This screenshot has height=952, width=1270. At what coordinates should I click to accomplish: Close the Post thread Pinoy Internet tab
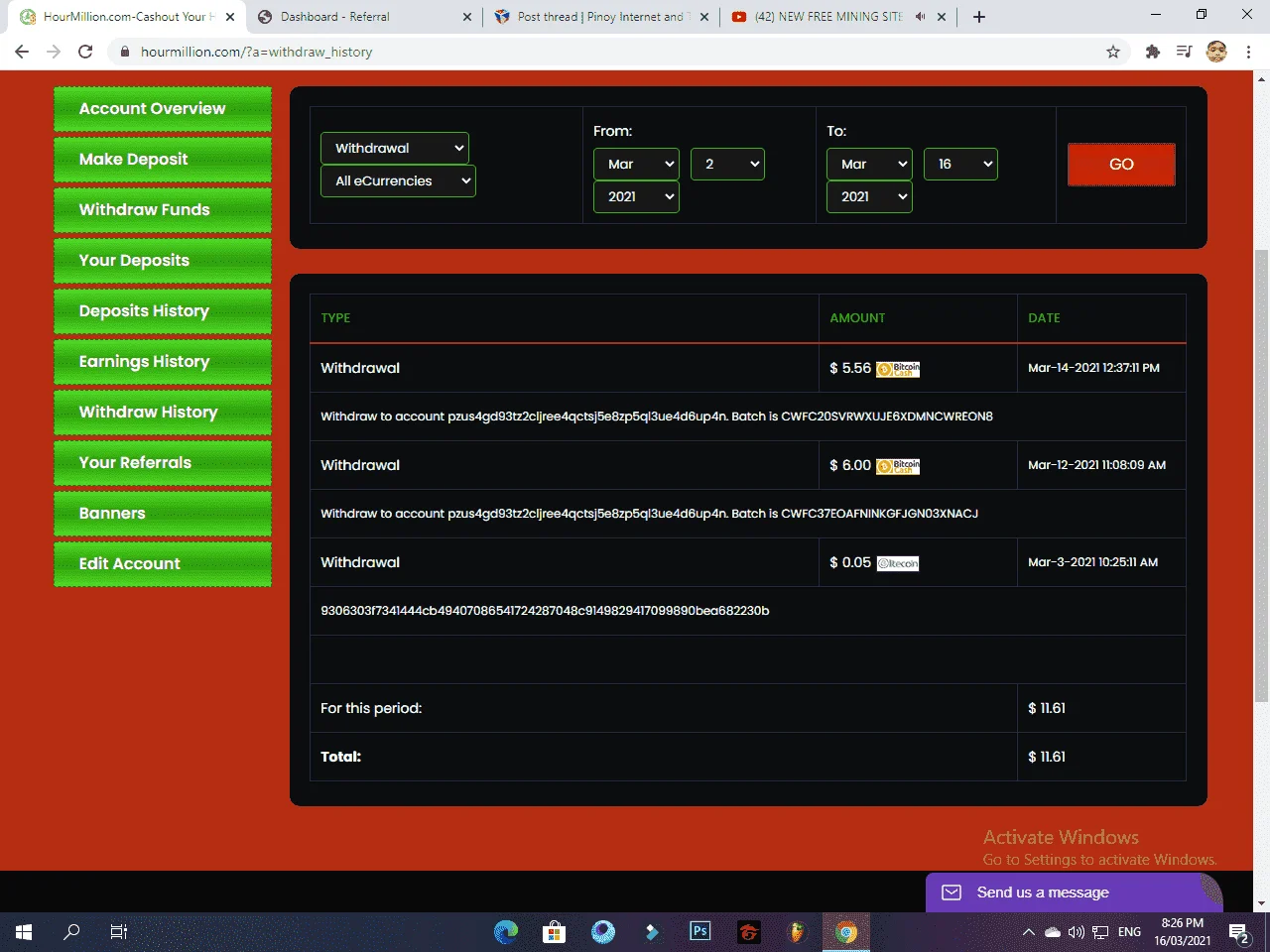click(x=704, y=17)
